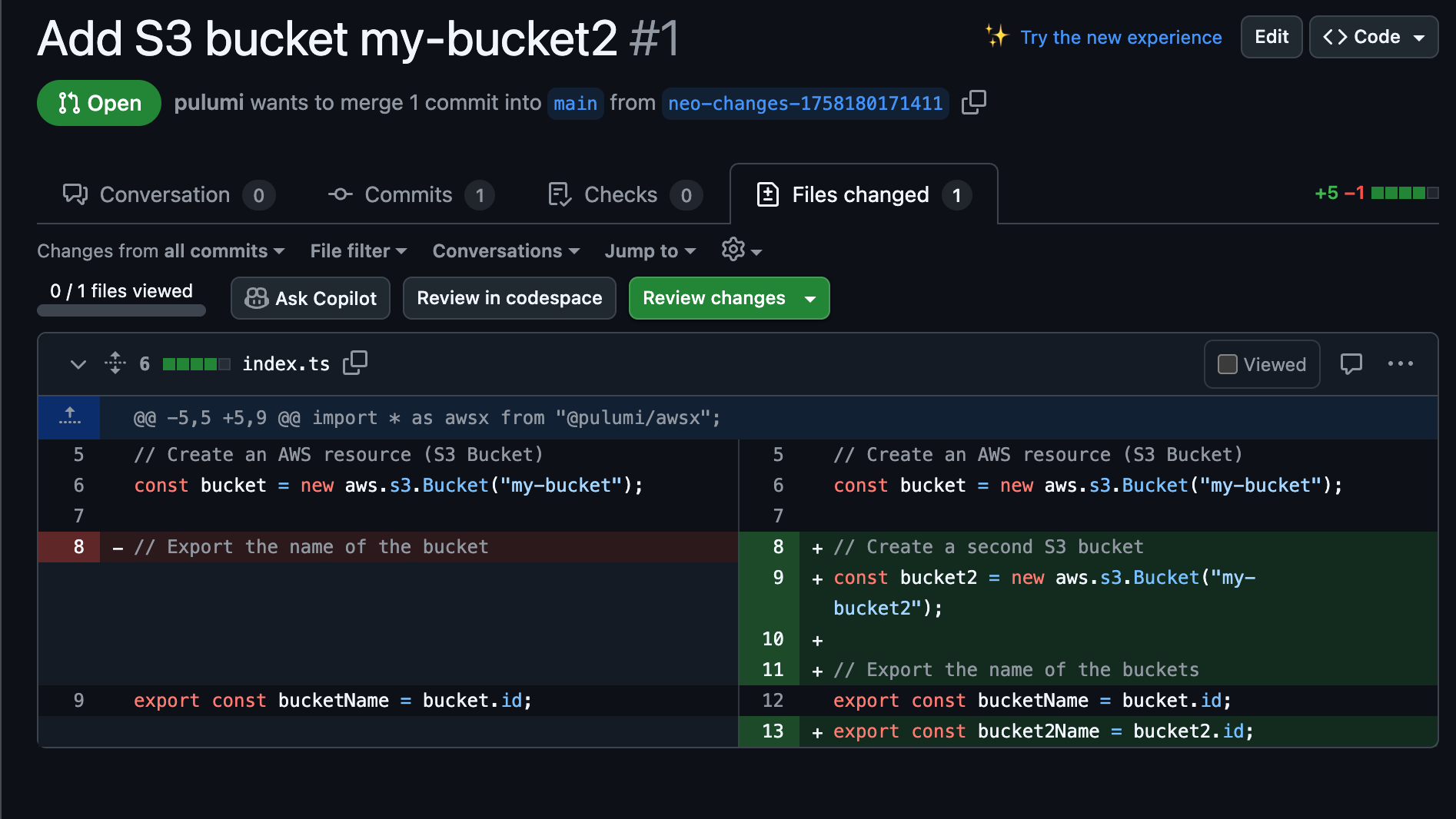
Task: Click the Copilot icon in Ask Copilot
Action: coord(257,298)
